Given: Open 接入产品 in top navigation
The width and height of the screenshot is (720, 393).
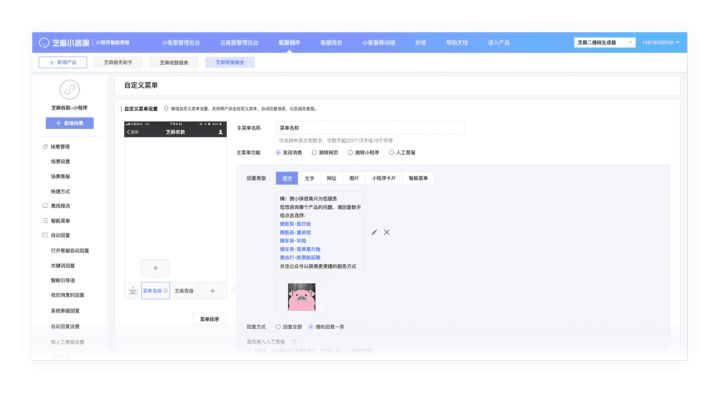Looking at the screenshot, I should 499,43.
